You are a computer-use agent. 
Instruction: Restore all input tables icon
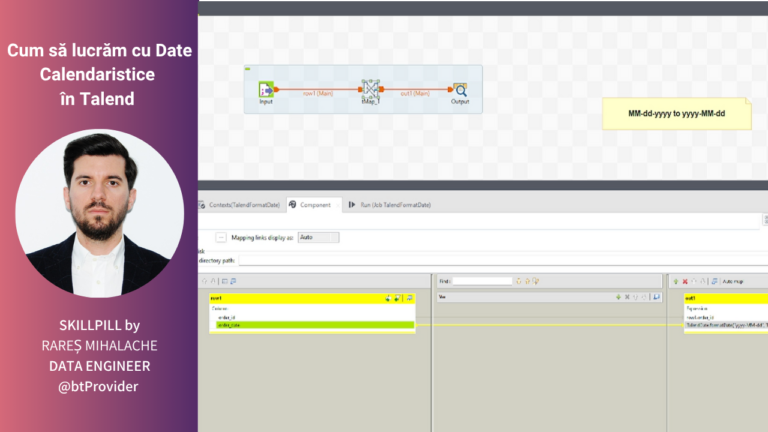click(233, 281)
